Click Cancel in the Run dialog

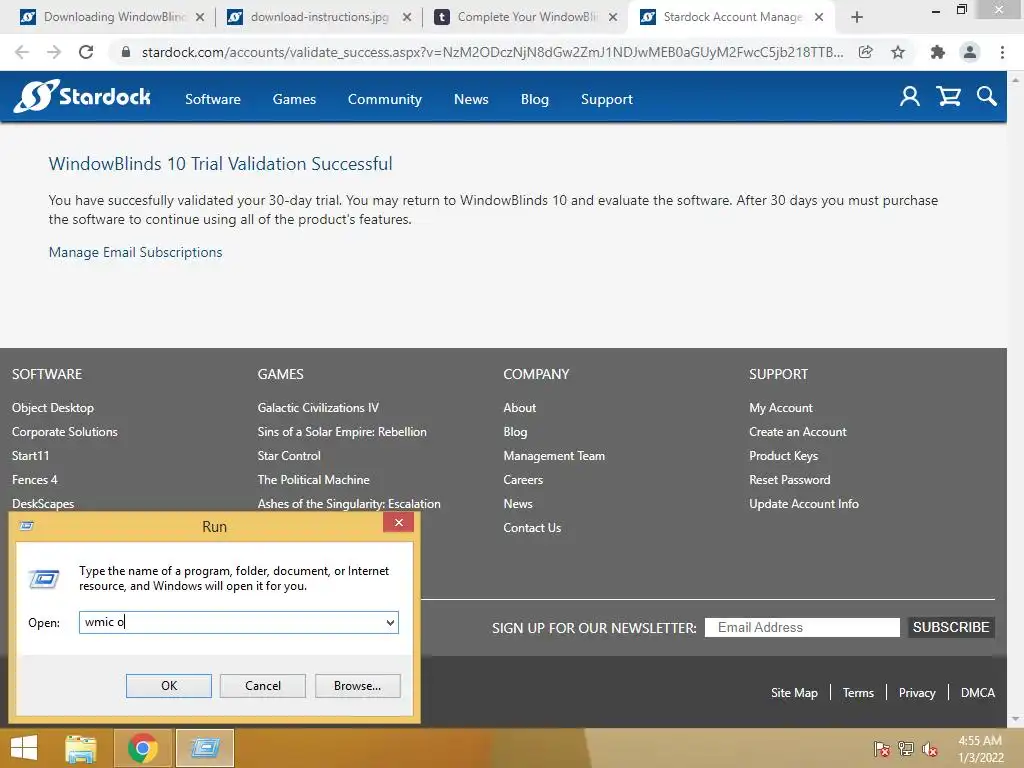point(263,686)
